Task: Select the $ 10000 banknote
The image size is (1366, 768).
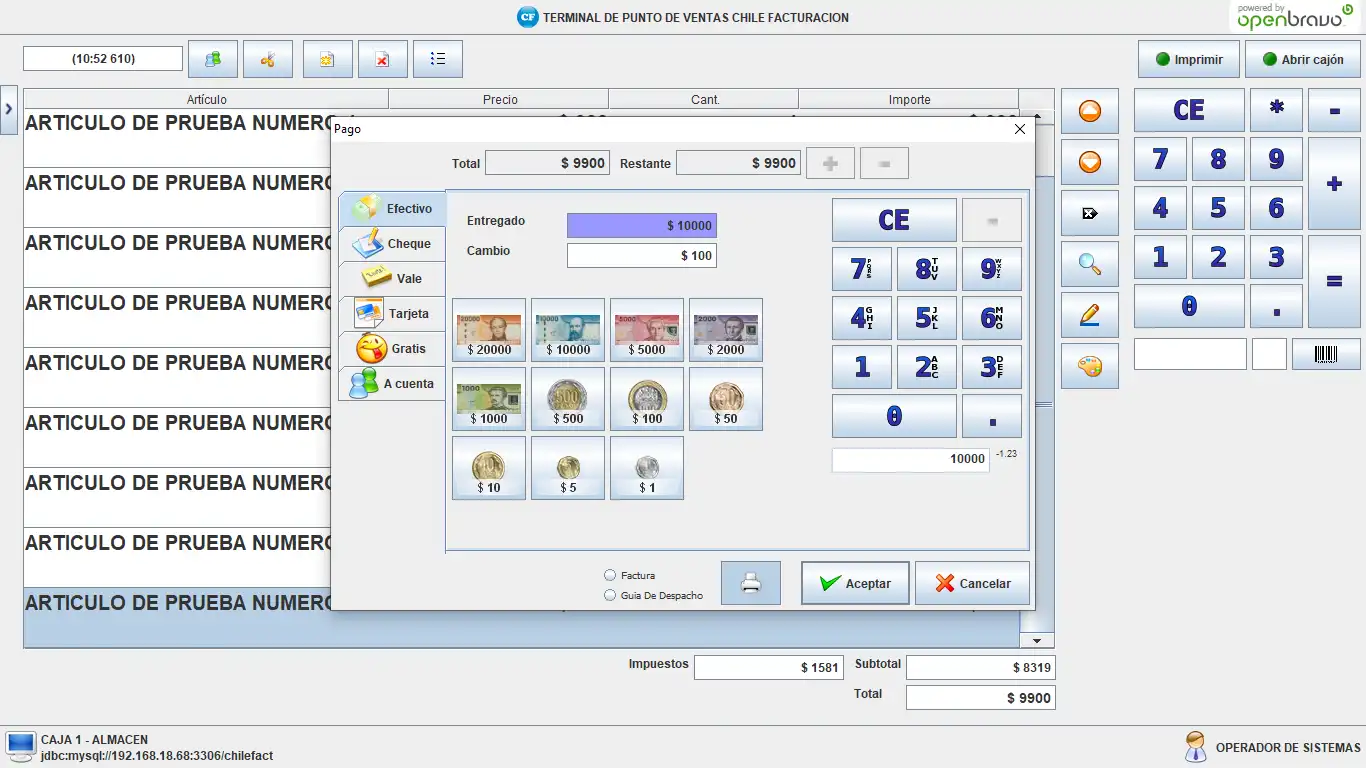Action: [568, 330]
